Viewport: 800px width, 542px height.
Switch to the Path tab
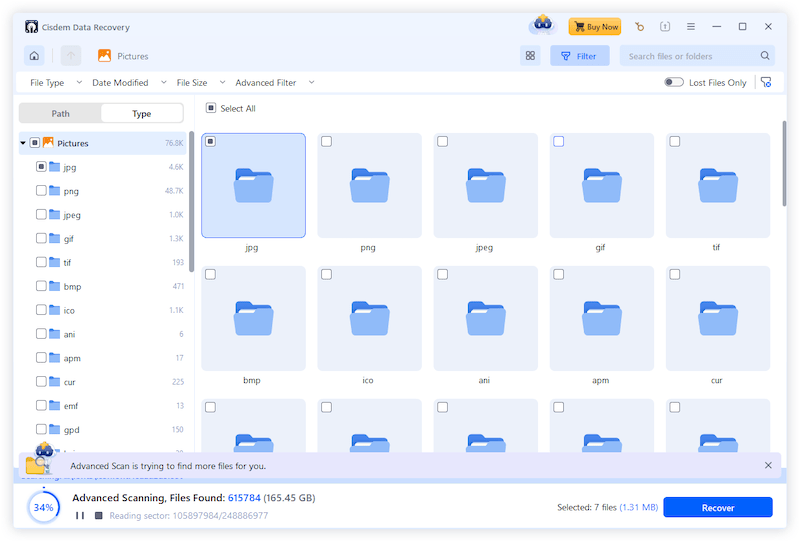61,114
